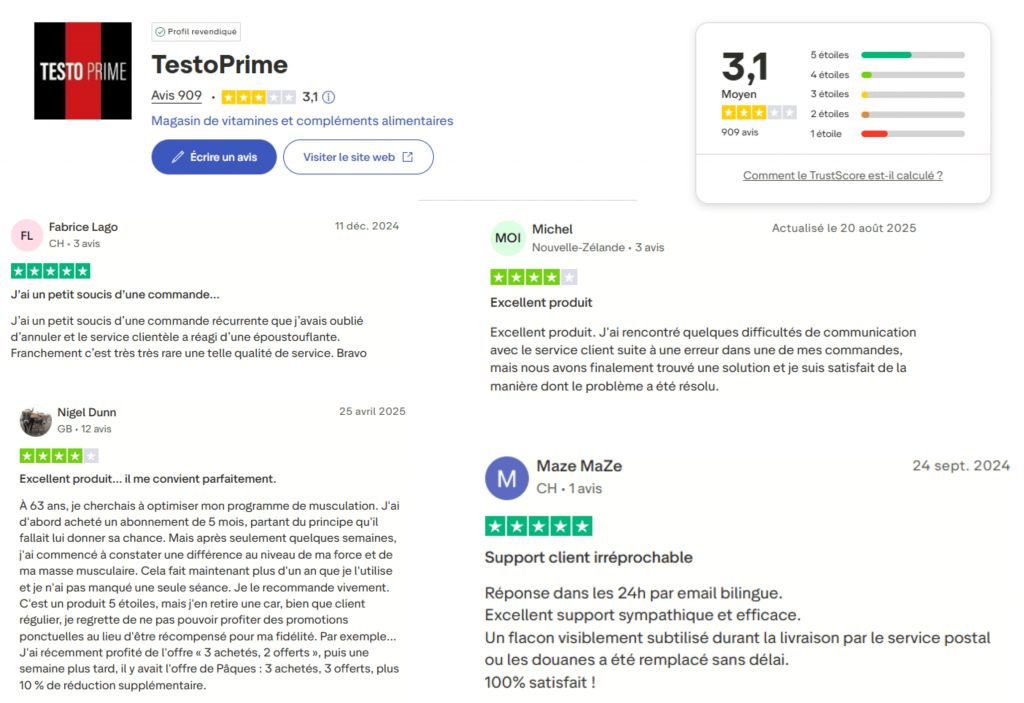Click the yellow header star rating

pyautogui.click(x=259, y=97)
